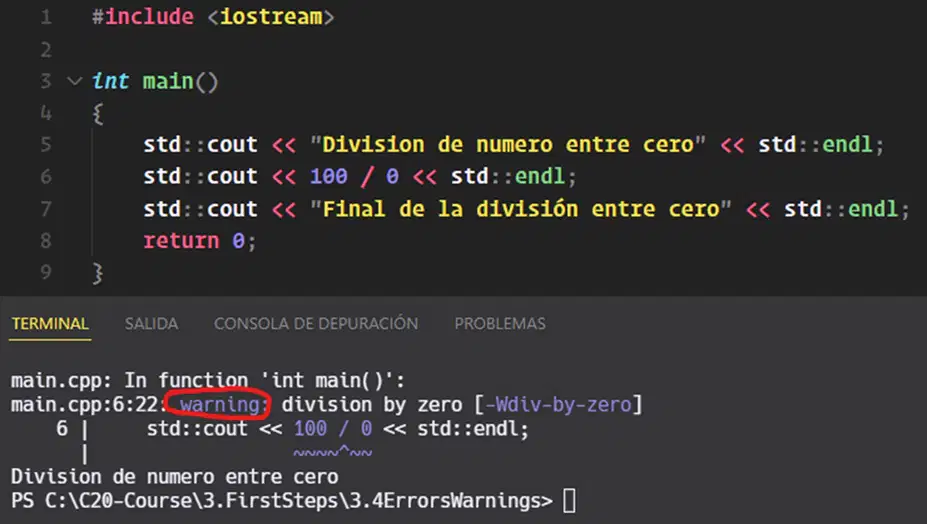Switch to the TERMINAL tab
Viewport: 927px width, 524px height.
50,324
